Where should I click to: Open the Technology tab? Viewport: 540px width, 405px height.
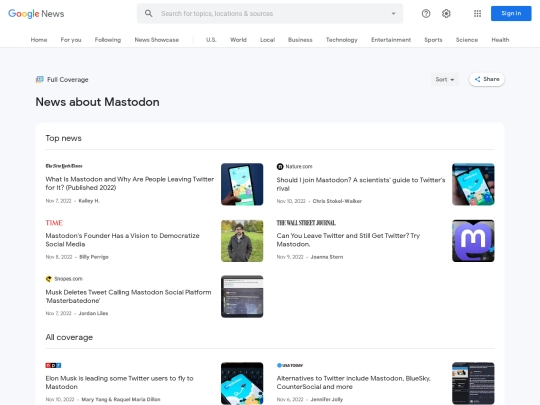point(342,40)
